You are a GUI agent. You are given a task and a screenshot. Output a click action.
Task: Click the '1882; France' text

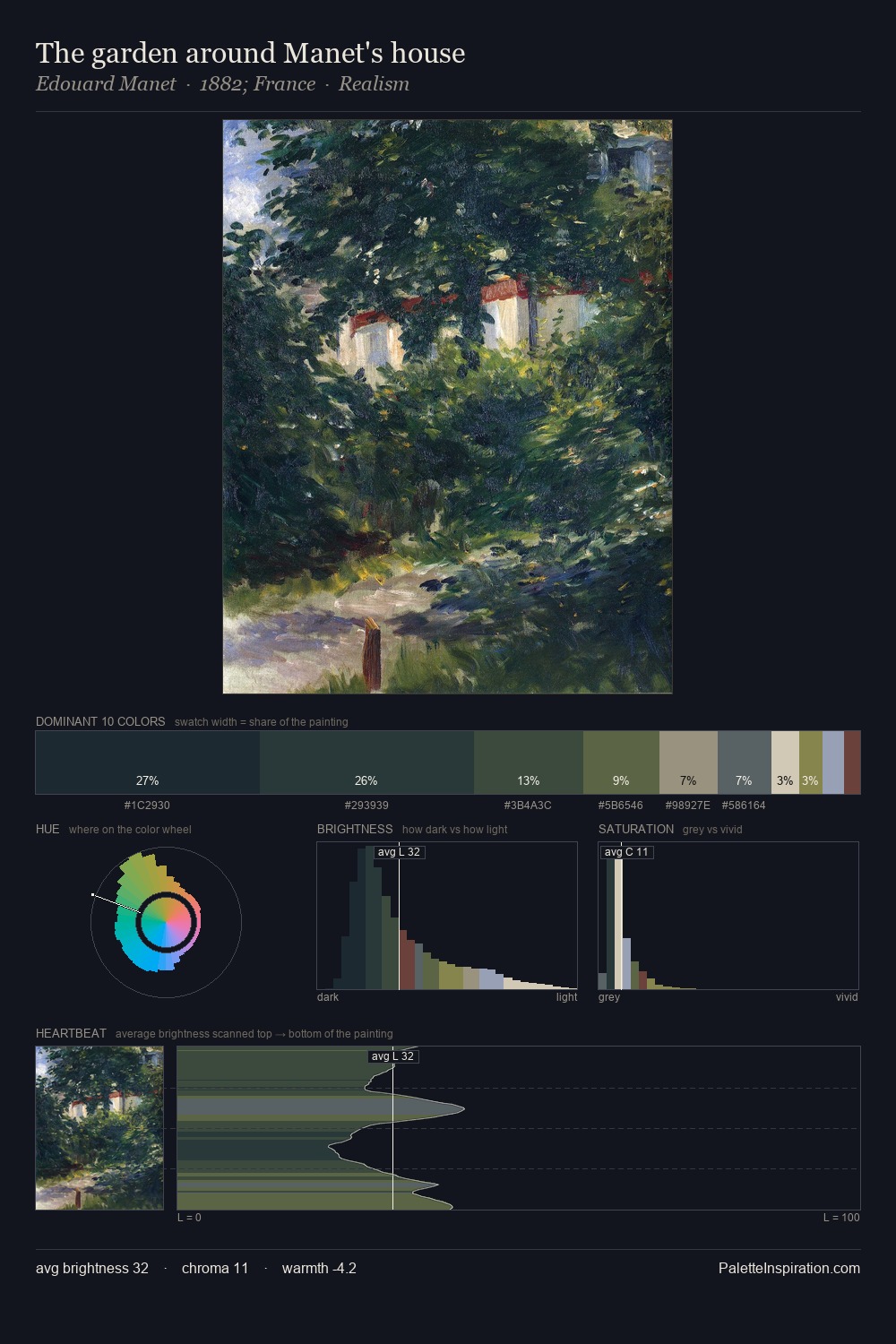tap(257, 84)
